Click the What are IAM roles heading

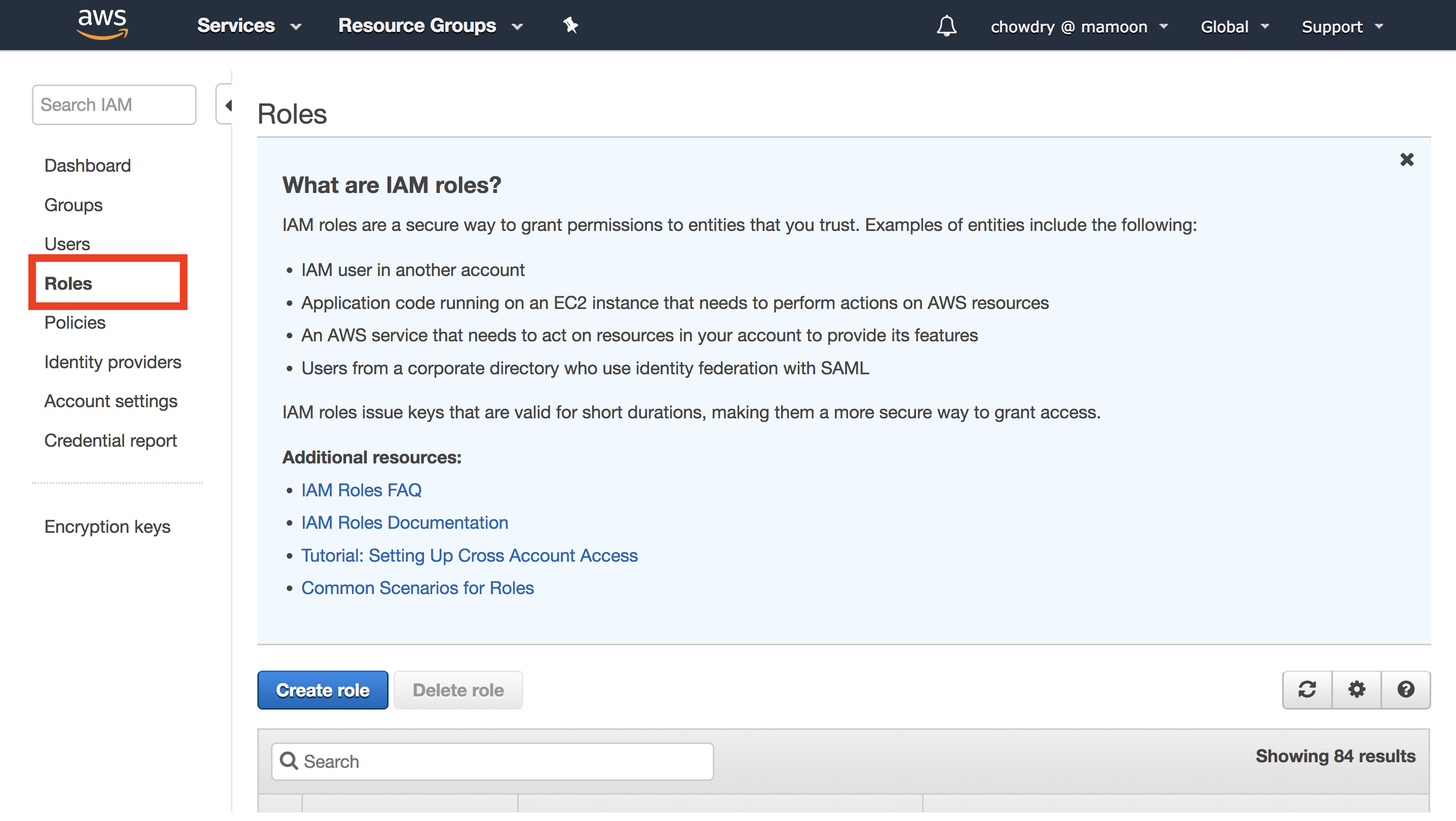click(x=392, y=185)
